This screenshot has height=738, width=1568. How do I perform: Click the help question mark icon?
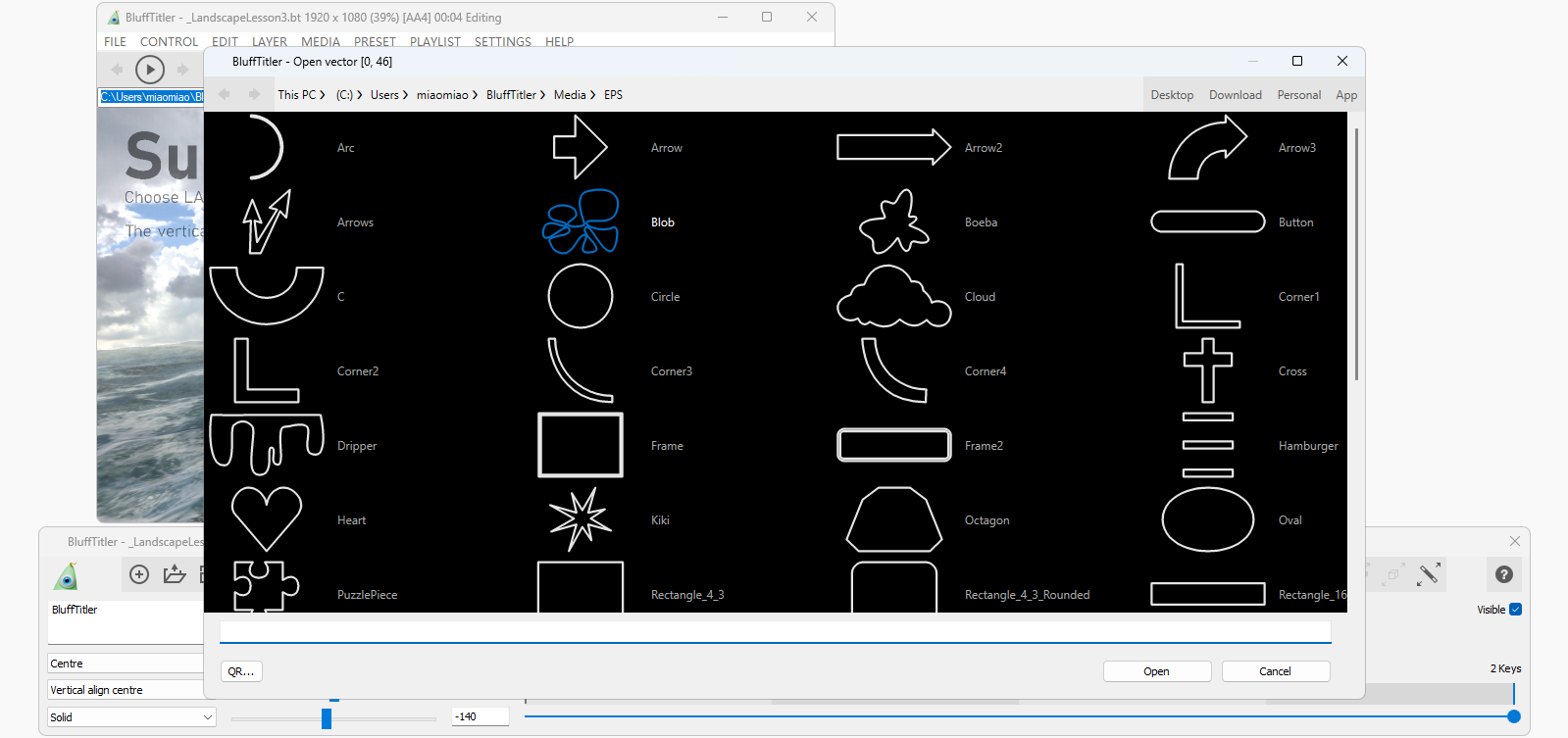(1503, 575)
